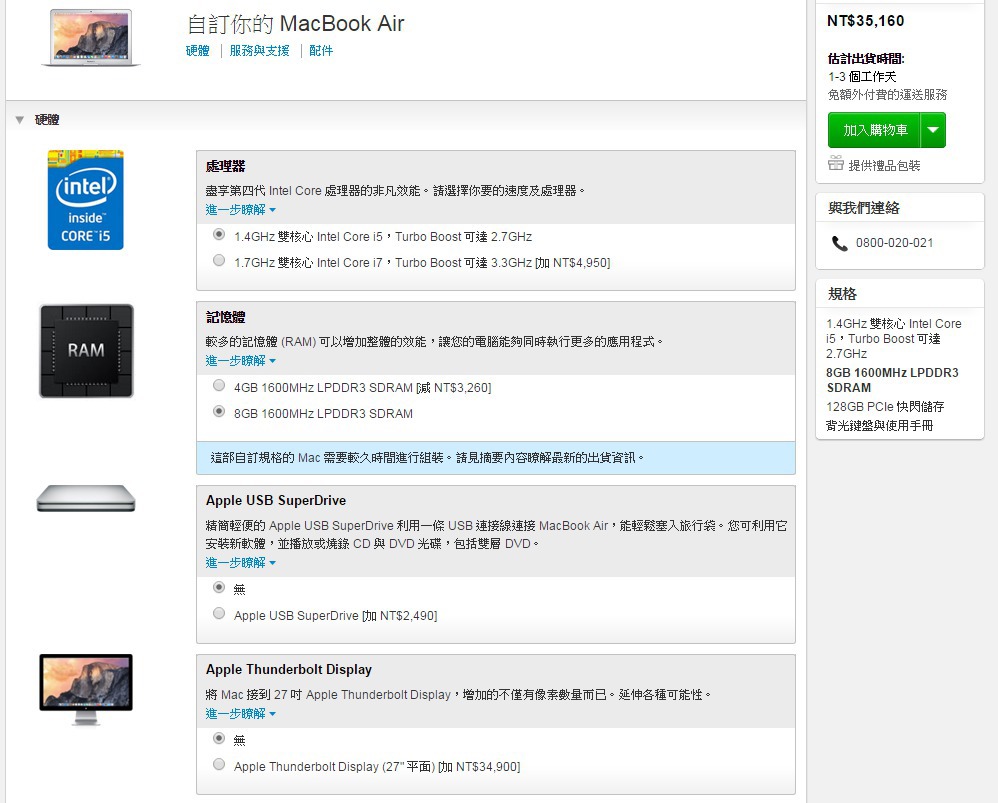Click 免額外付費的運送服務 text
Viewport: 998px width, 803px height.
pos(887,95)
